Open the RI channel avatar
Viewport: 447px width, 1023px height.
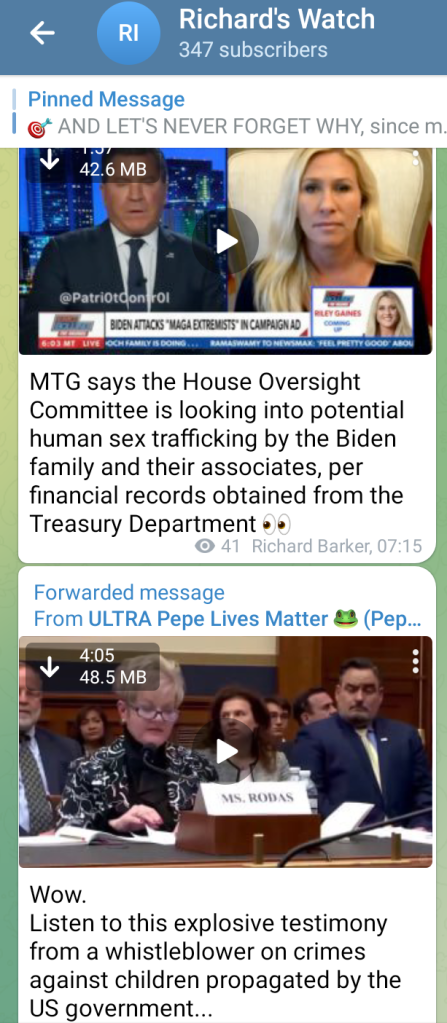click(128, 34)
